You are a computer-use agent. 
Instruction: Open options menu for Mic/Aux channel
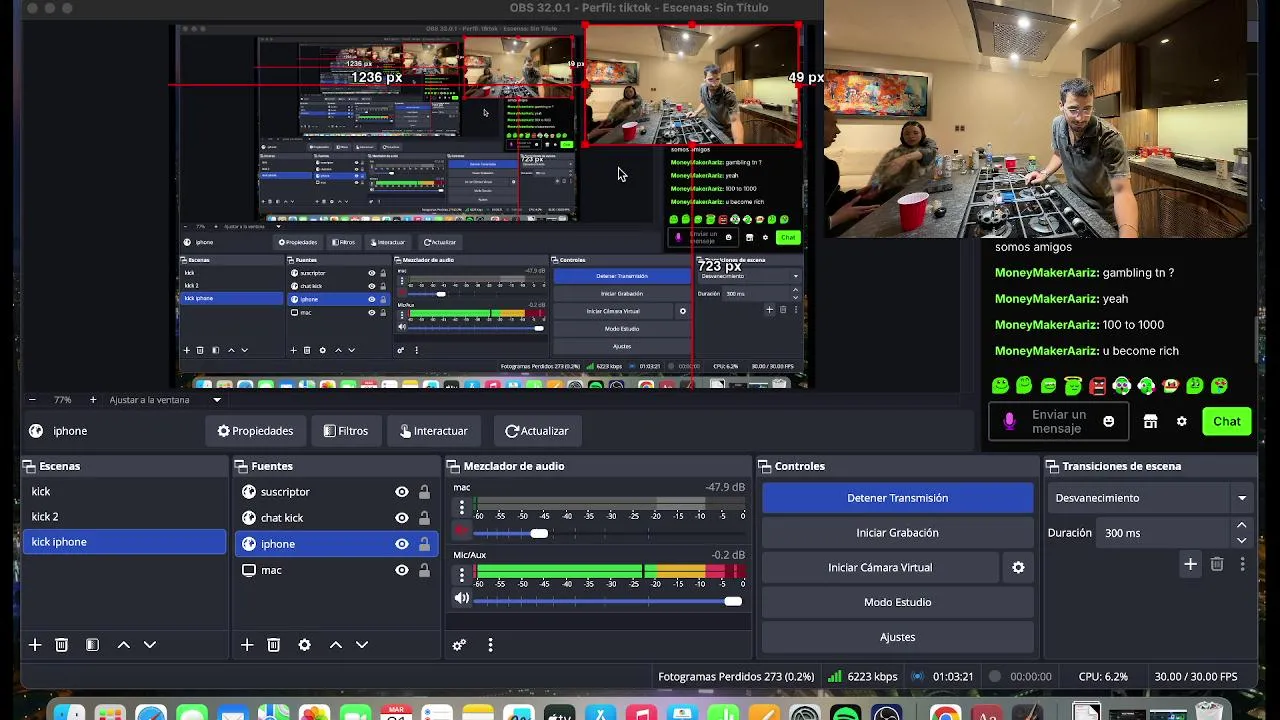coord(462,575)
